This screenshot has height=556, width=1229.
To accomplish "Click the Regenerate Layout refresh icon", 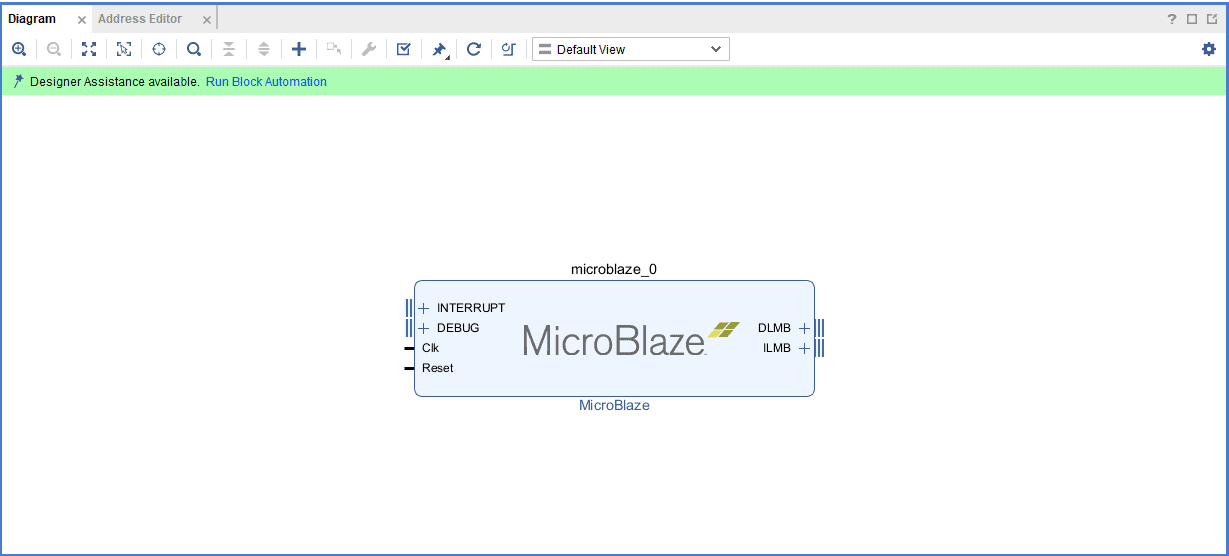I will 474,49.
